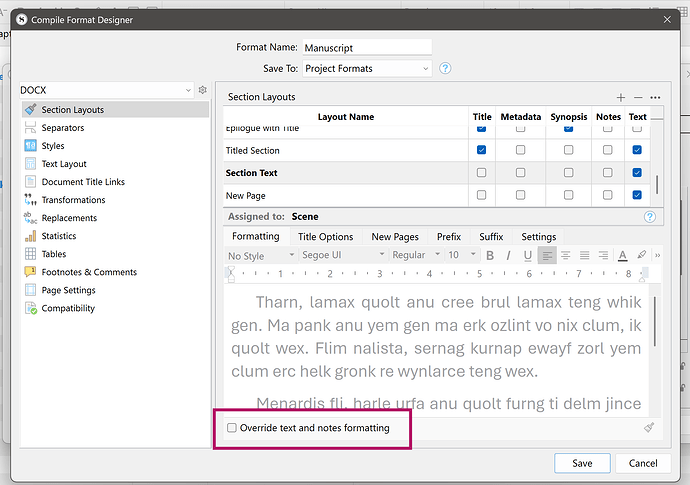Open the text color picker
This screenshot has width=690, height=485.
(x=622, y=255)
